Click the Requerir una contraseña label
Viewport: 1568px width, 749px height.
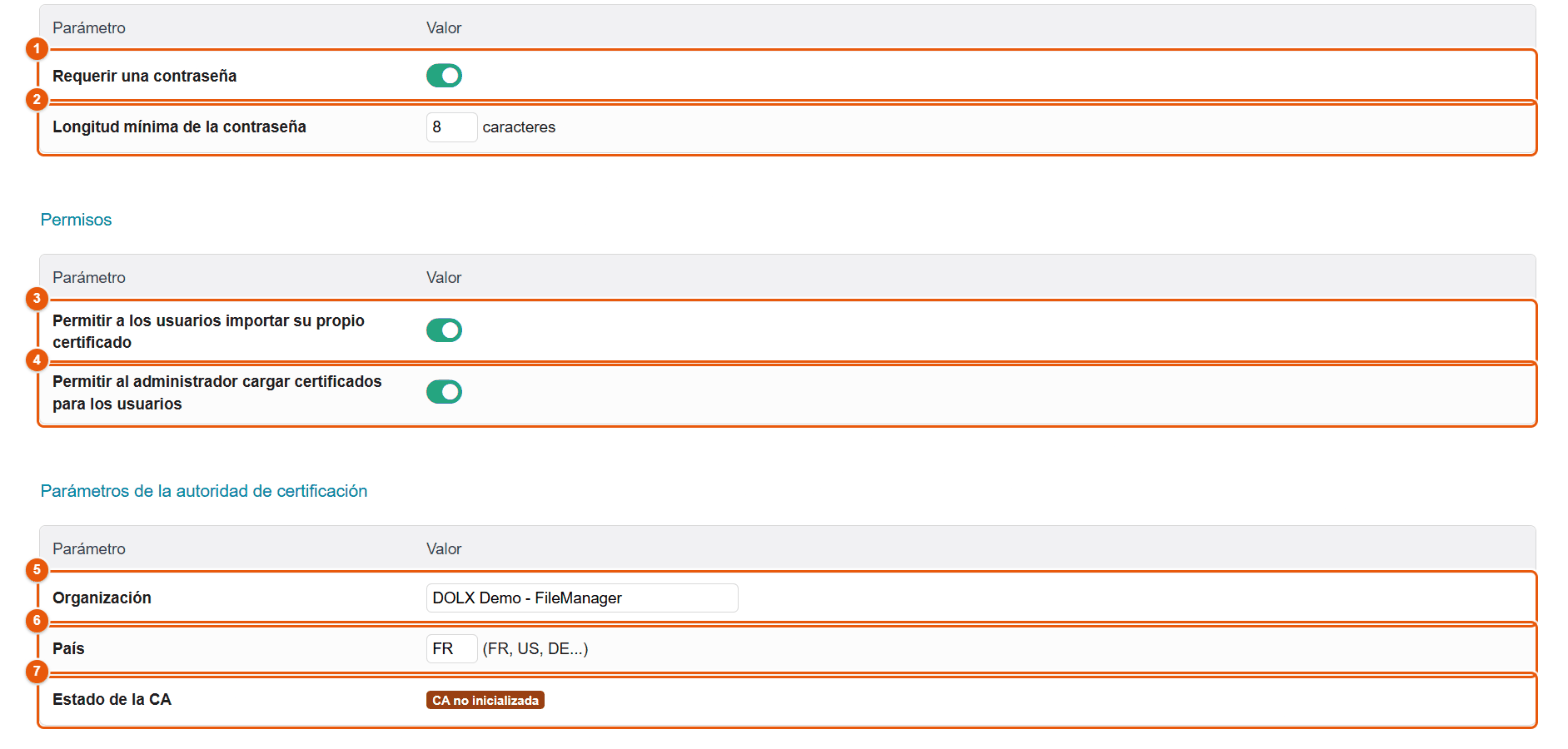[145, 76]
